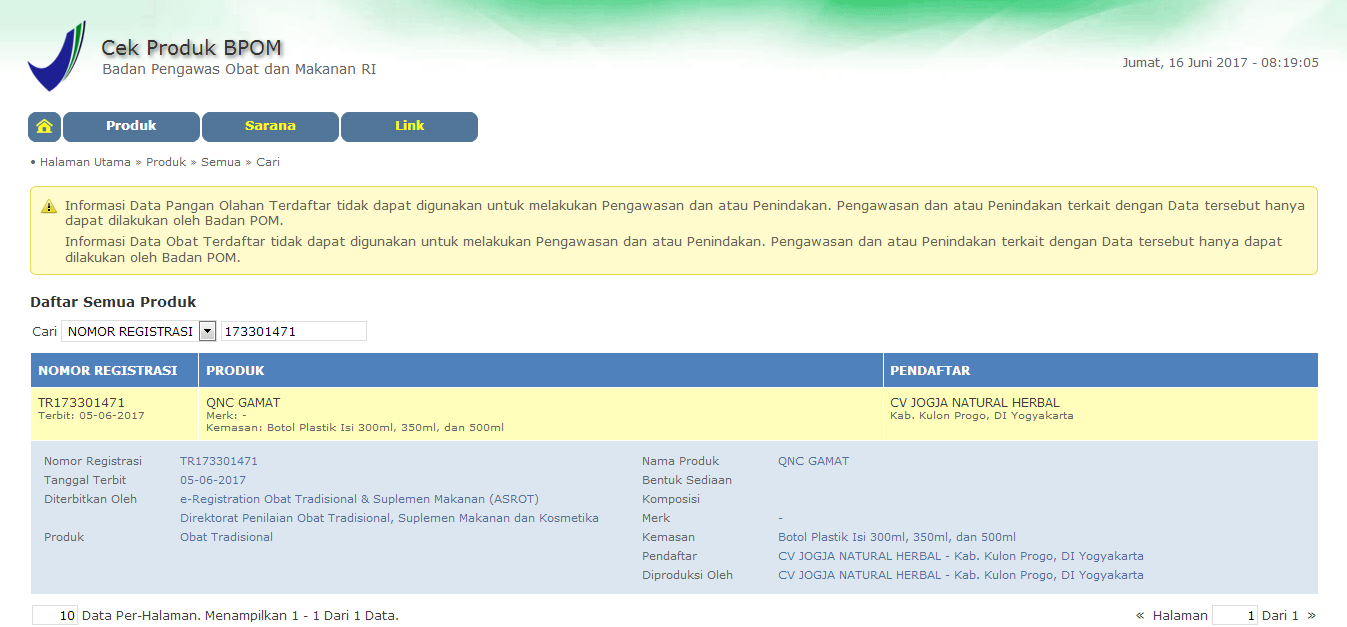This screenshot has height=627, width=1347.
Task: Open the Sarana menu
Action: point(270,127)
